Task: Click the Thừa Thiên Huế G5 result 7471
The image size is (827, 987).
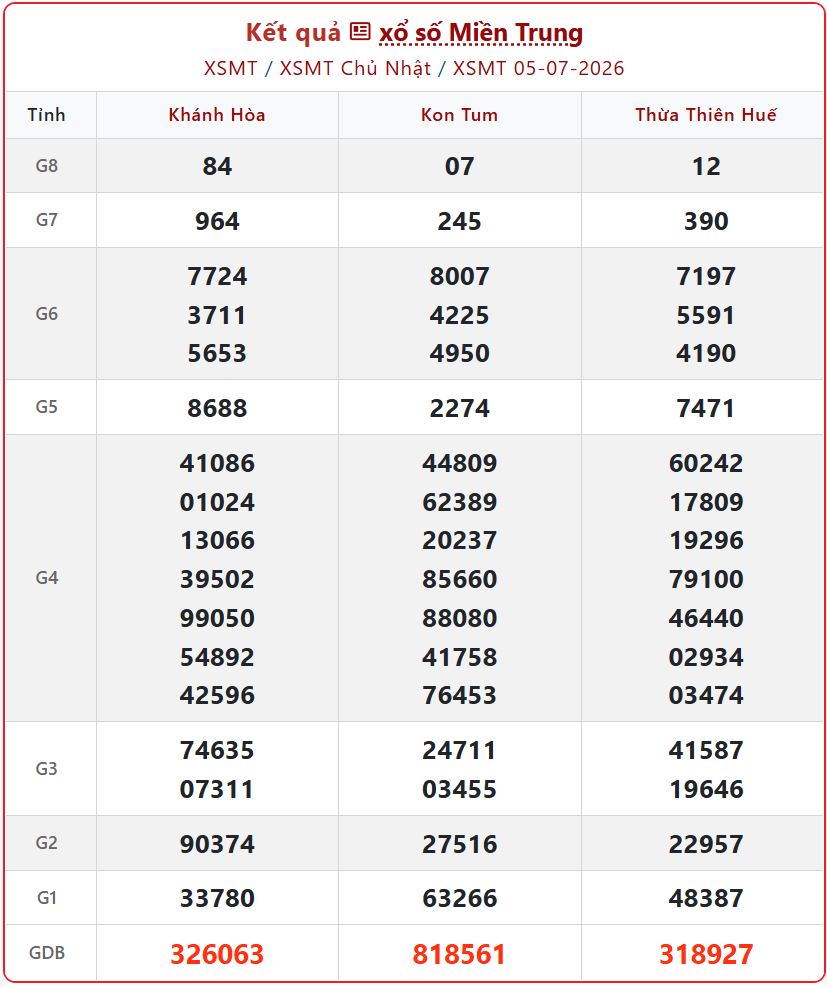Action: 706,408
